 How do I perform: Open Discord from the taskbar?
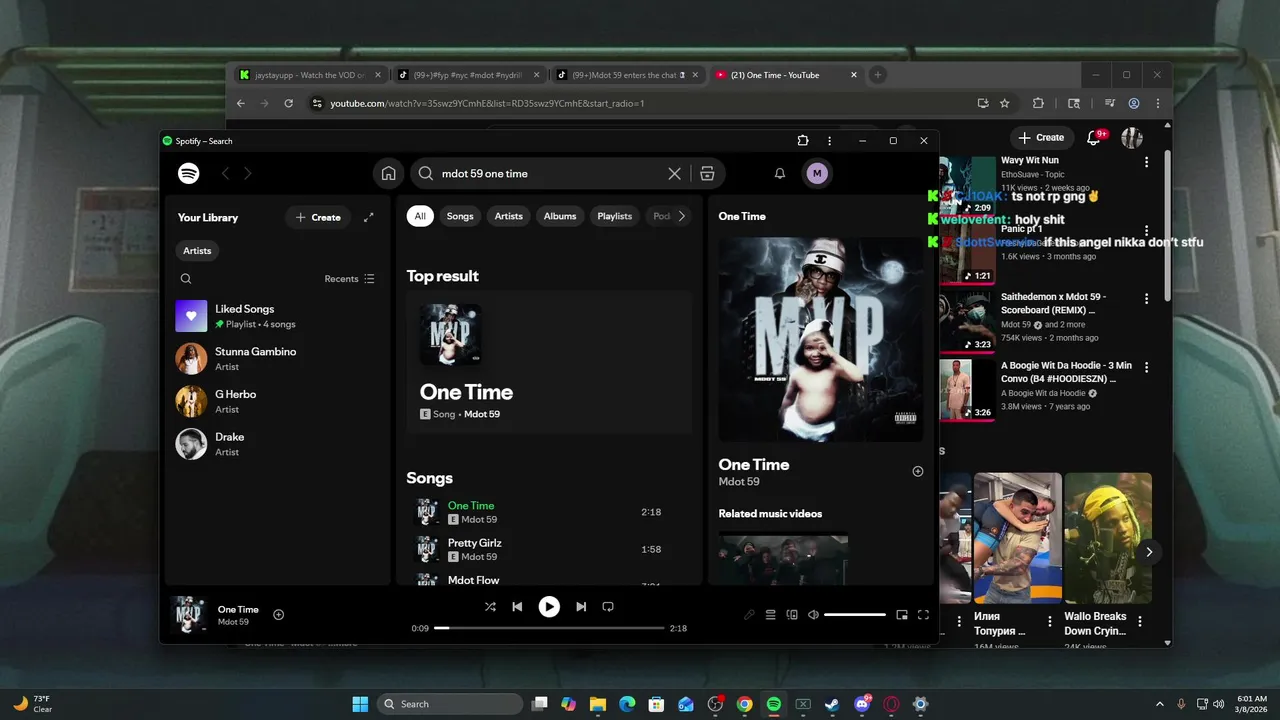tap(862, 704)
